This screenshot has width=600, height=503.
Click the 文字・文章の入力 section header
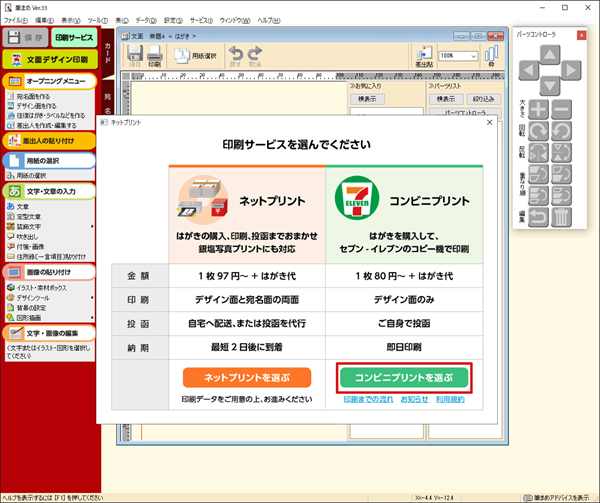point(50,191)
